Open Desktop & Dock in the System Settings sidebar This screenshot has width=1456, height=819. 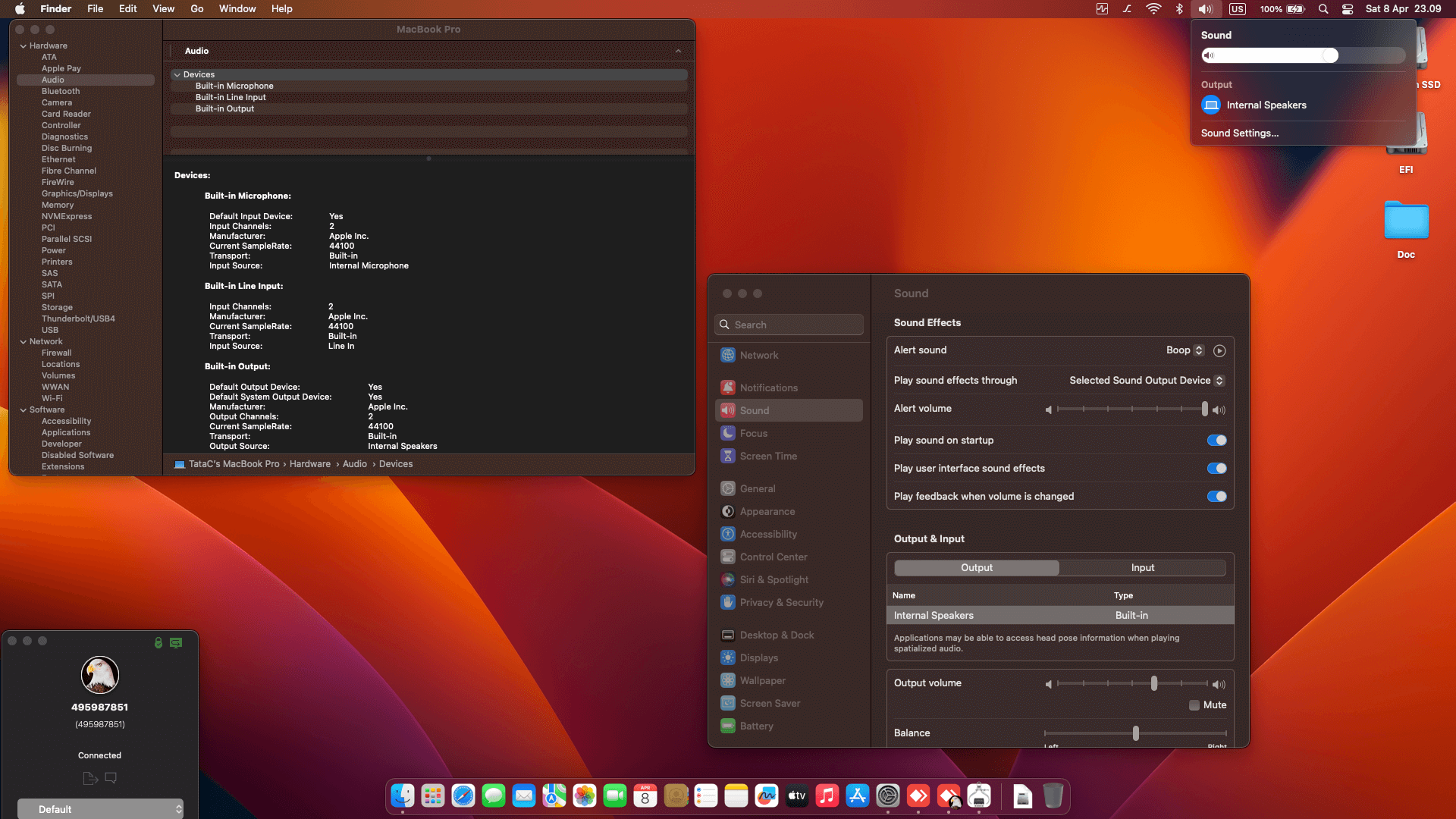tap(789, 635)
